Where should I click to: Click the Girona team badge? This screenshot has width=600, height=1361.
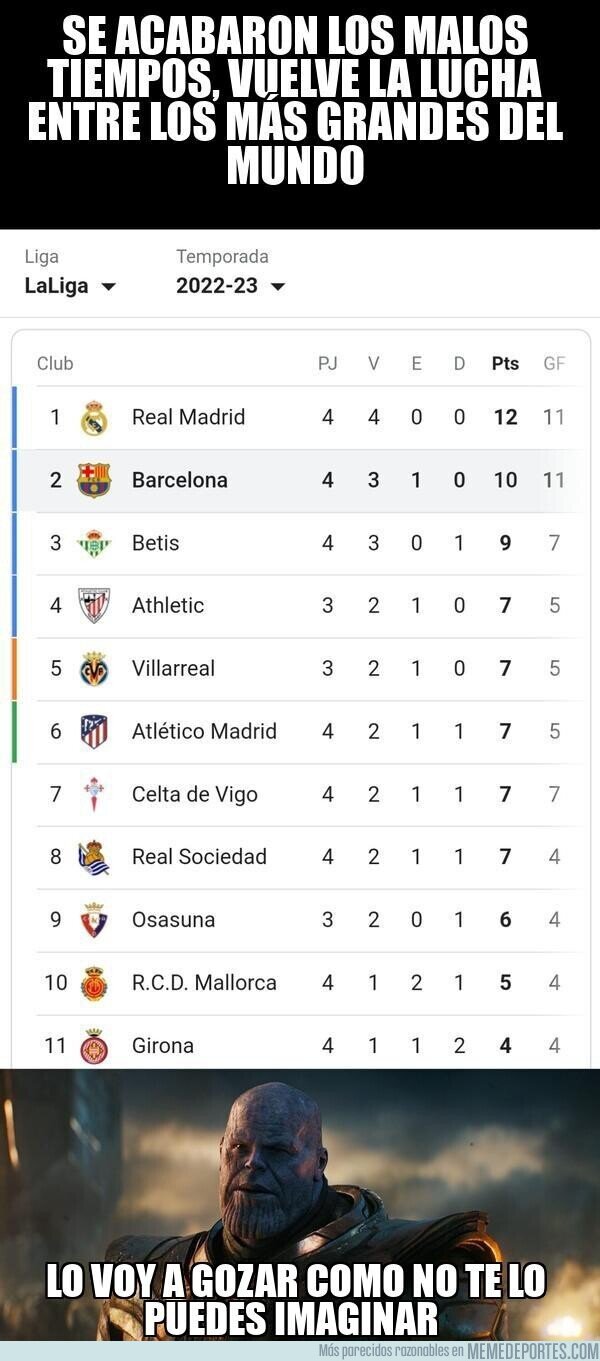(x=95, y=1045)
